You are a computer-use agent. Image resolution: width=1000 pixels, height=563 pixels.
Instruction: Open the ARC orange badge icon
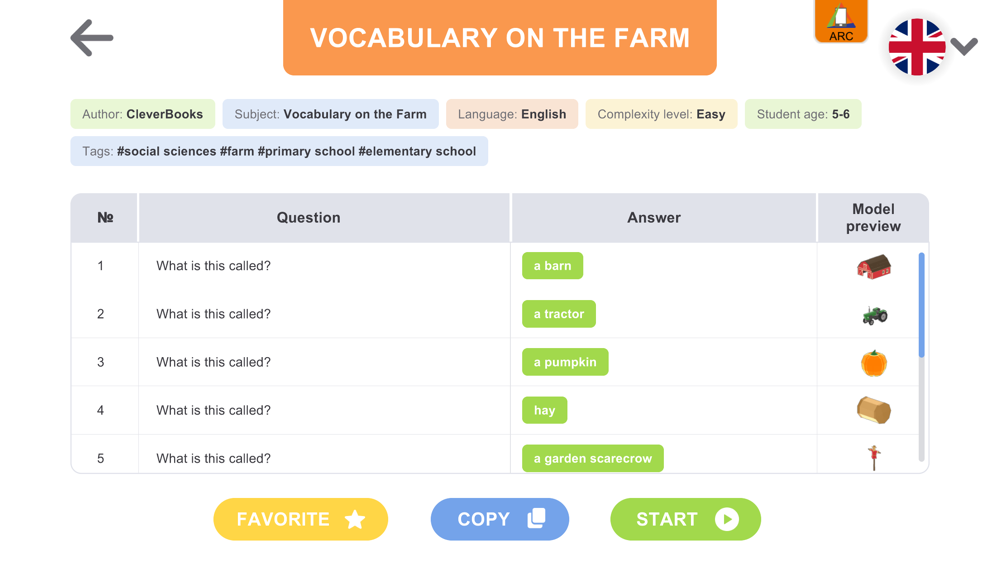click(x=841, y=21)
